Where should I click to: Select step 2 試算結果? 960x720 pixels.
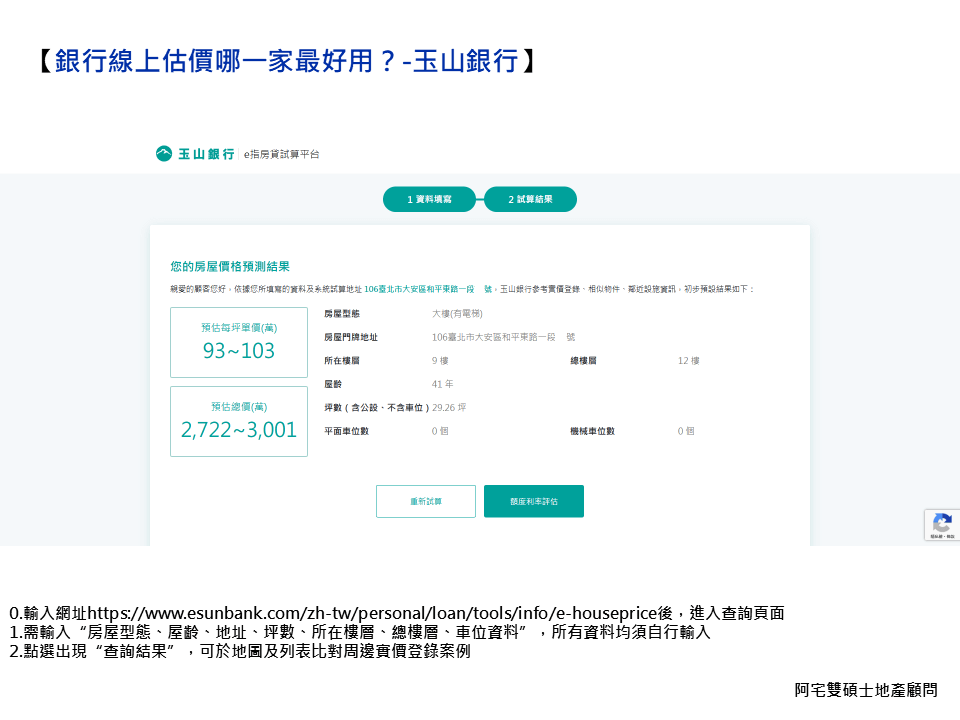(530, 199)
